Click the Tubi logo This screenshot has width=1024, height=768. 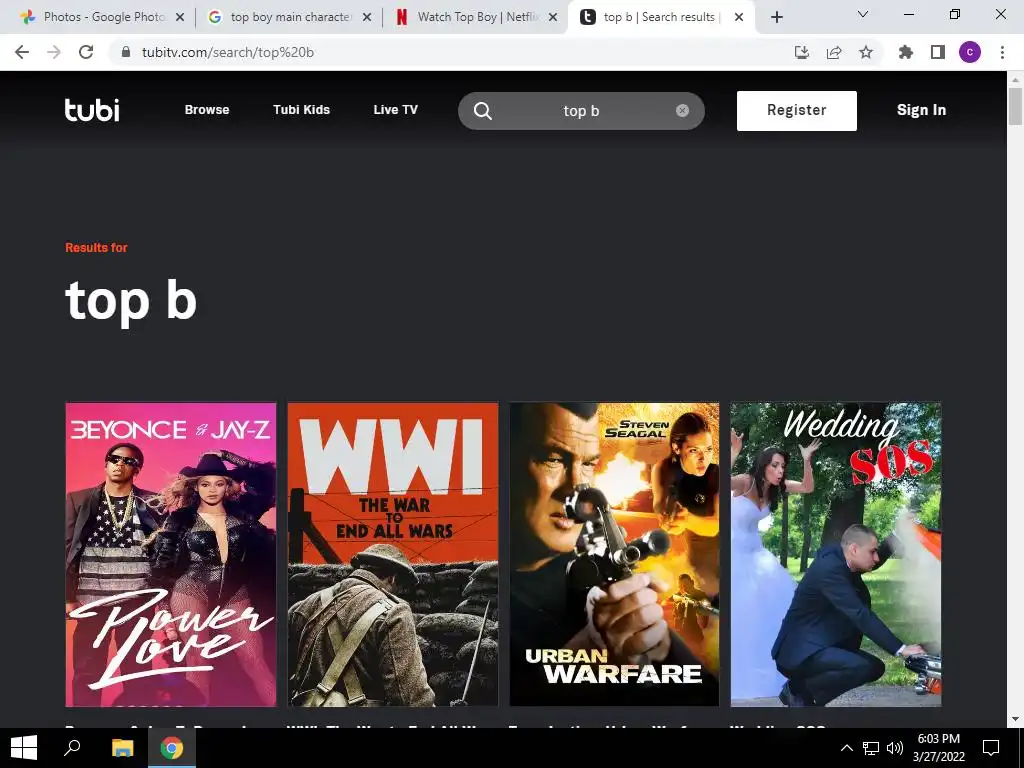(x=92, y=110)
